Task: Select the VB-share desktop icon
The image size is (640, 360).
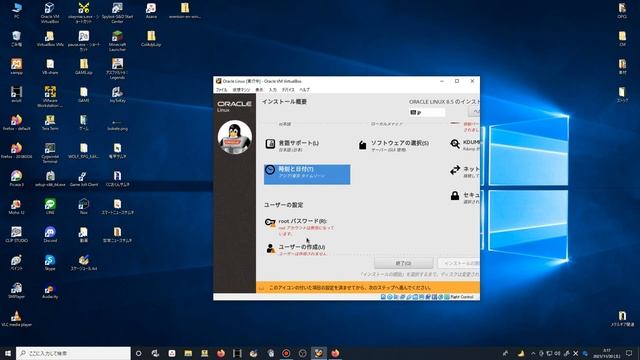Action: coord(50,67)
